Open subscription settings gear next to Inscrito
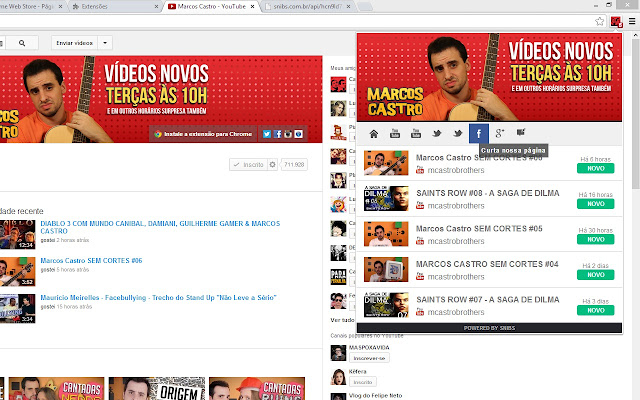640x400 pixels. [x=272, y=164]
